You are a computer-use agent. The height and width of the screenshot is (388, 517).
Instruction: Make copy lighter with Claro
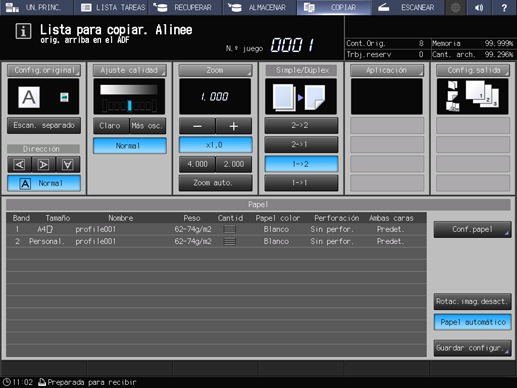click(x=111, y=126)
